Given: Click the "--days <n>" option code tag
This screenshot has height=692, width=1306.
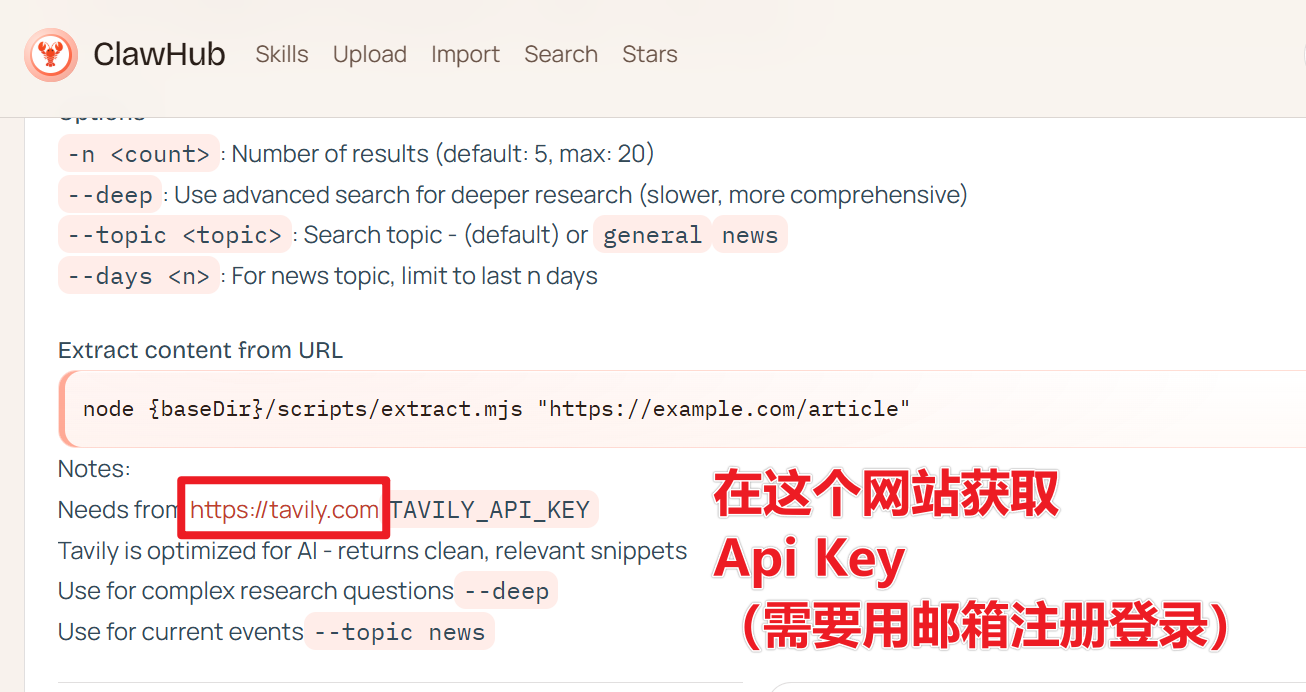Looking at the screenshot, I should [x=138, y=276].
